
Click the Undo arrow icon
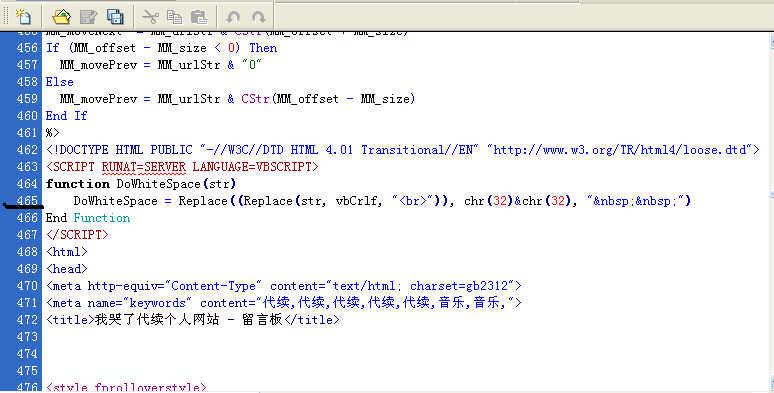tap(232, 17)
